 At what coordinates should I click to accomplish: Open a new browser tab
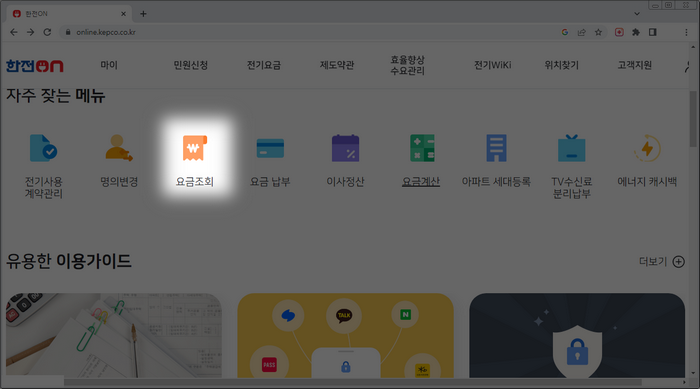(143, 14)
